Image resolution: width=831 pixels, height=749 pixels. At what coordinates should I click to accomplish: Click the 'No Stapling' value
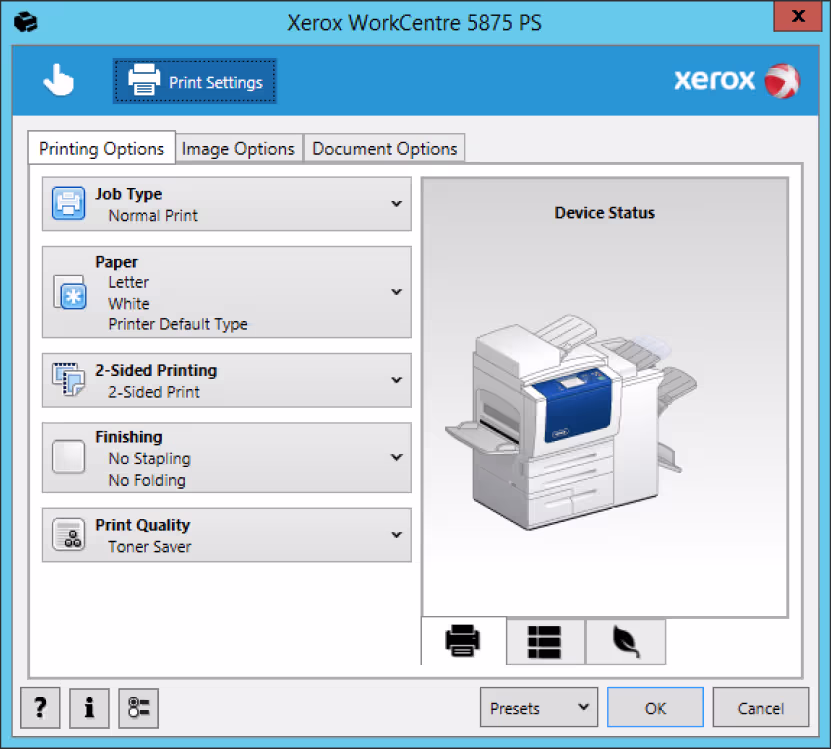click(149, 459)
